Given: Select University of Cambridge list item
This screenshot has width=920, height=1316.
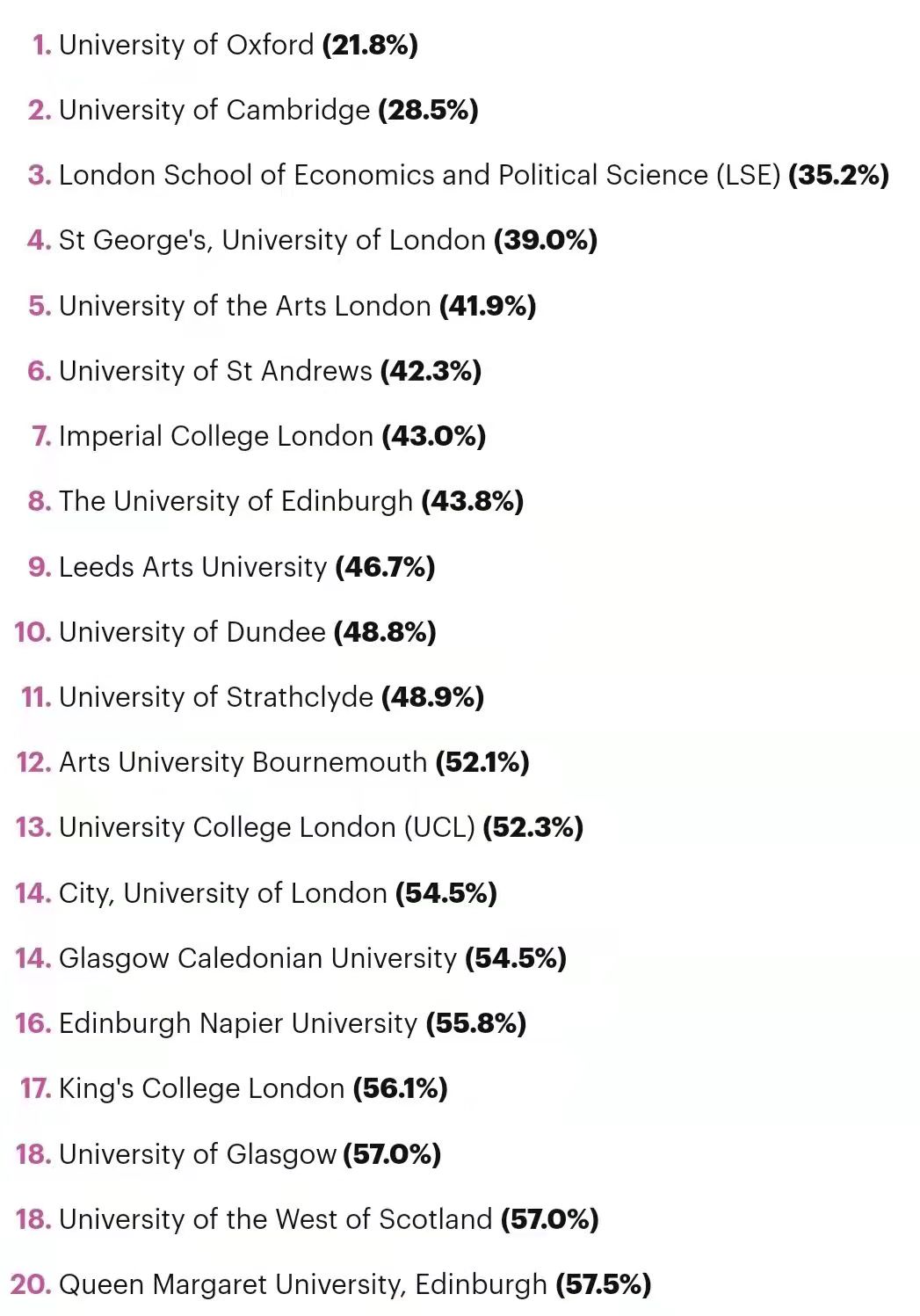Looking at the screenshot, I should (253, 110).
